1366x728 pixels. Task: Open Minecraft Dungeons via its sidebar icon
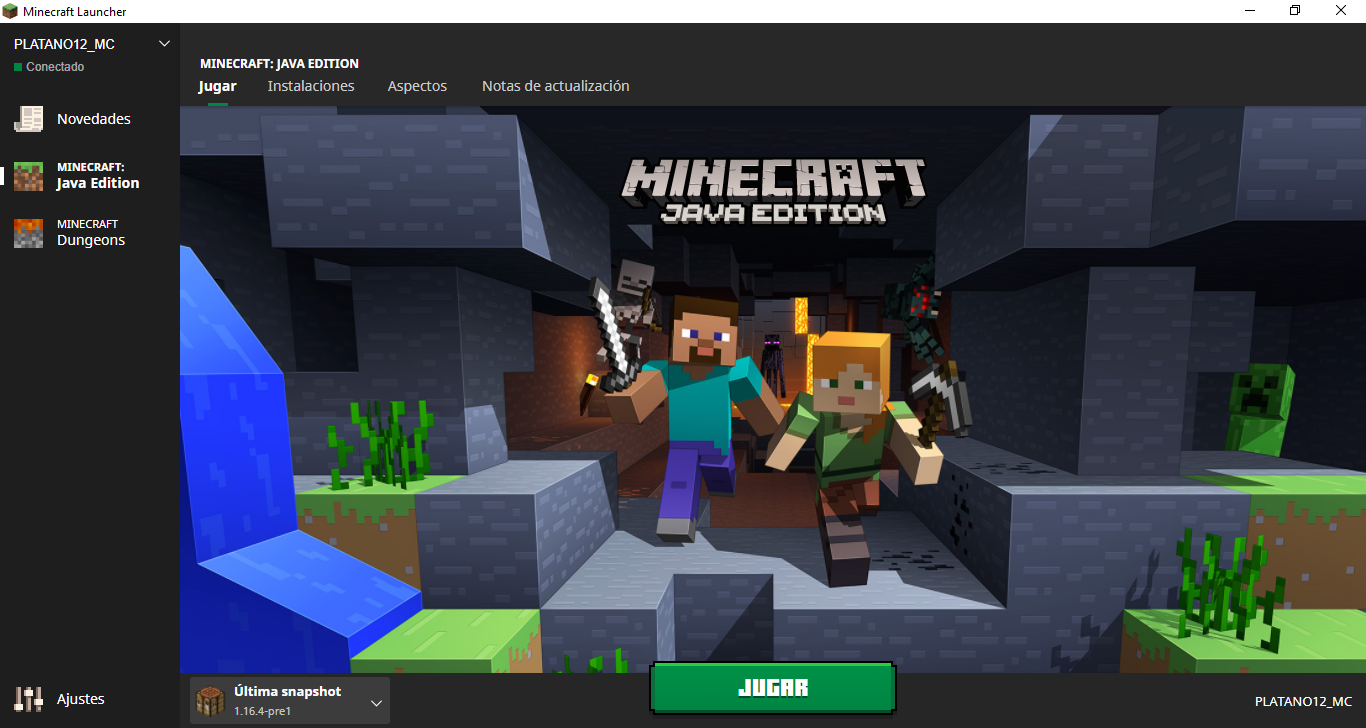[28, 233]
